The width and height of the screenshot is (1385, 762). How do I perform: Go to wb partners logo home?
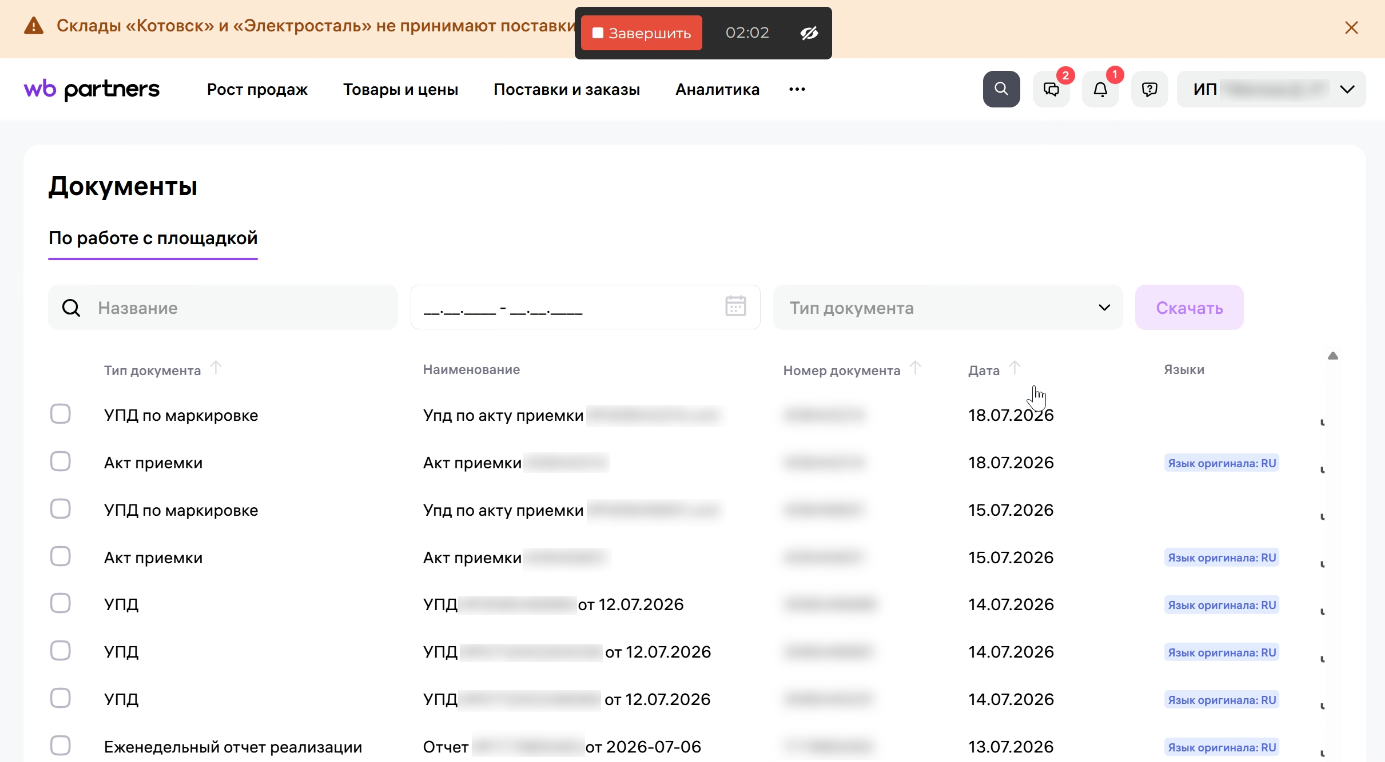click(92, 89)
